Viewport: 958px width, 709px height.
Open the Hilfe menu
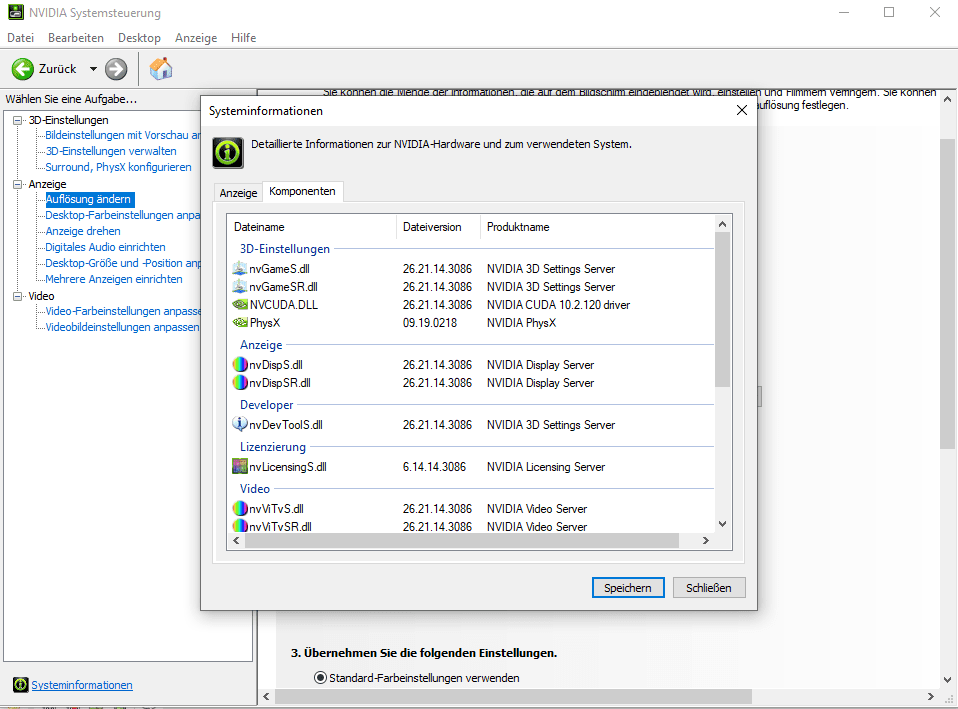point(243,38)
